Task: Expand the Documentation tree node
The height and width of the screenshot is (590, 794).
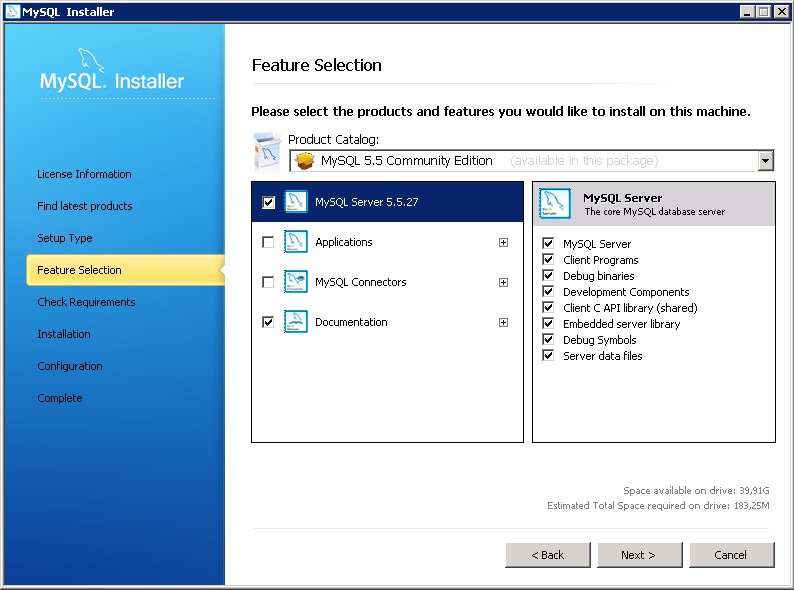Action: point(503,323)
